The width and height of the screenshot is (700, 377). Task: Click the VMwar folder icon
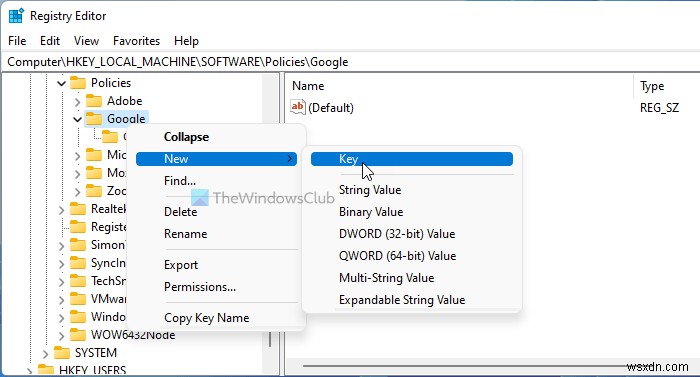pos(78,298)
